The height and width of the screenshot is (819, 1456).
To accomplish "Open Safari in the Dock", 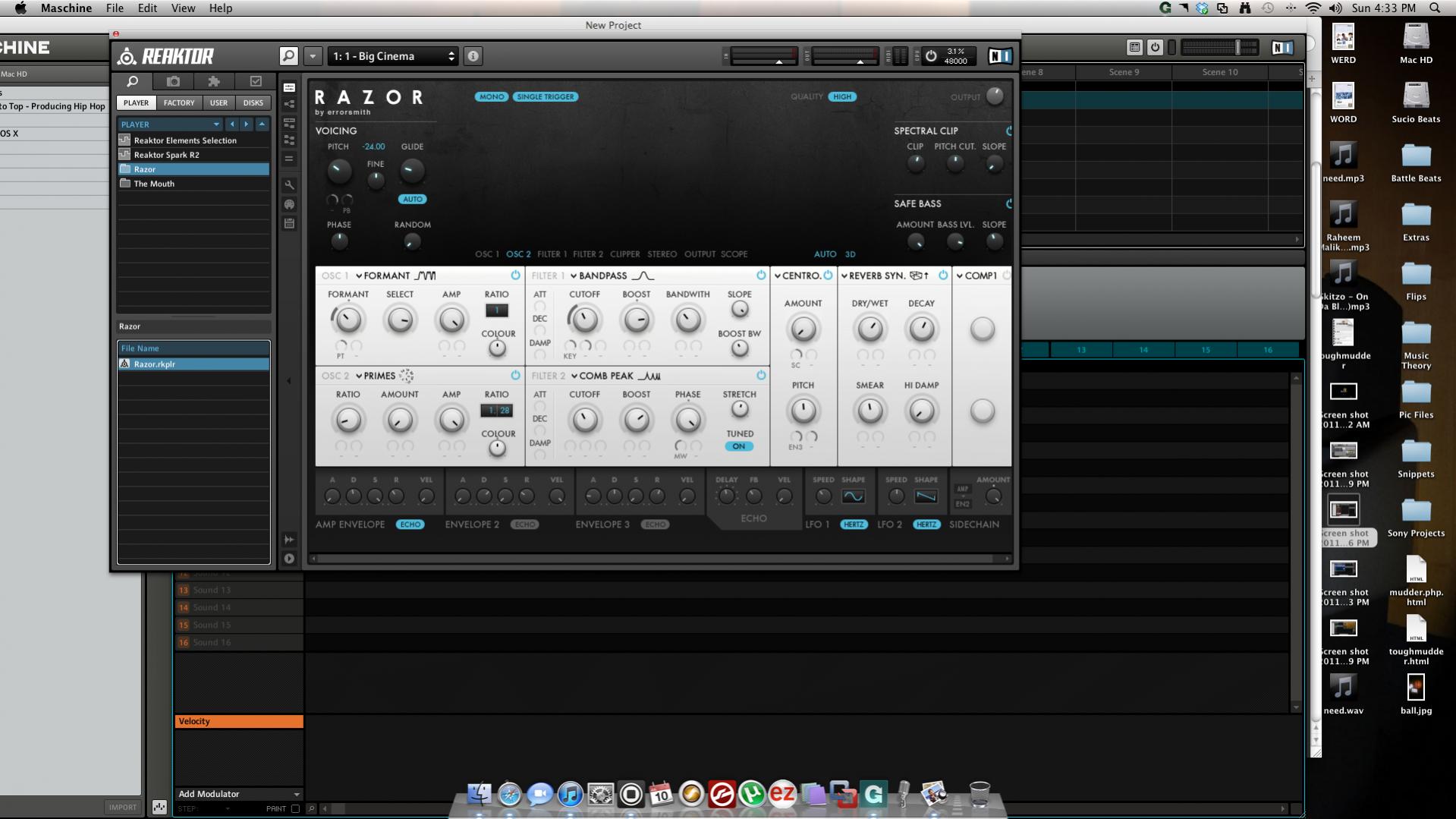I will click(509, 794).
